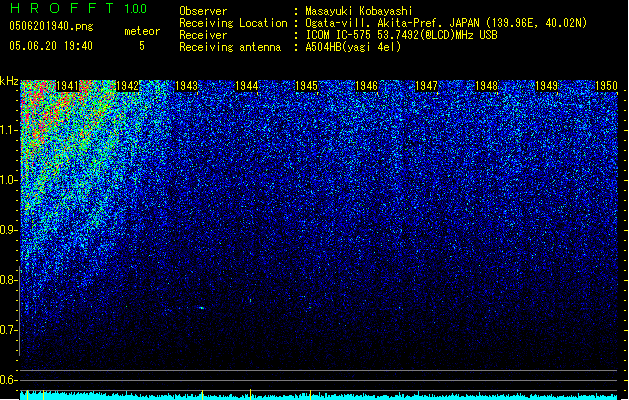Click the 1.0 kHz axis label
This screenshot has width=629, height=400.
click(x=8, y=180)
